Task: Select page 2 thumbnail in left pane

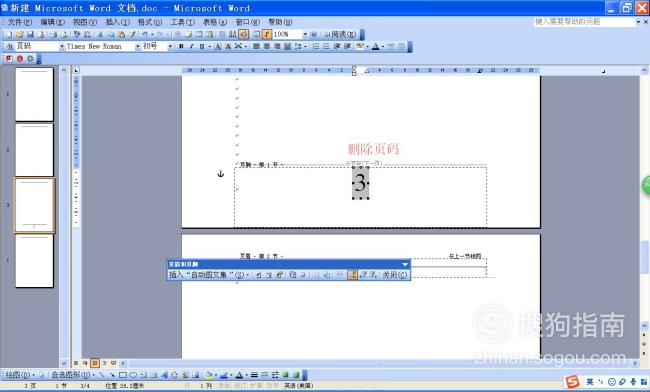Action: pyautogui.click(x=34, y=150)
